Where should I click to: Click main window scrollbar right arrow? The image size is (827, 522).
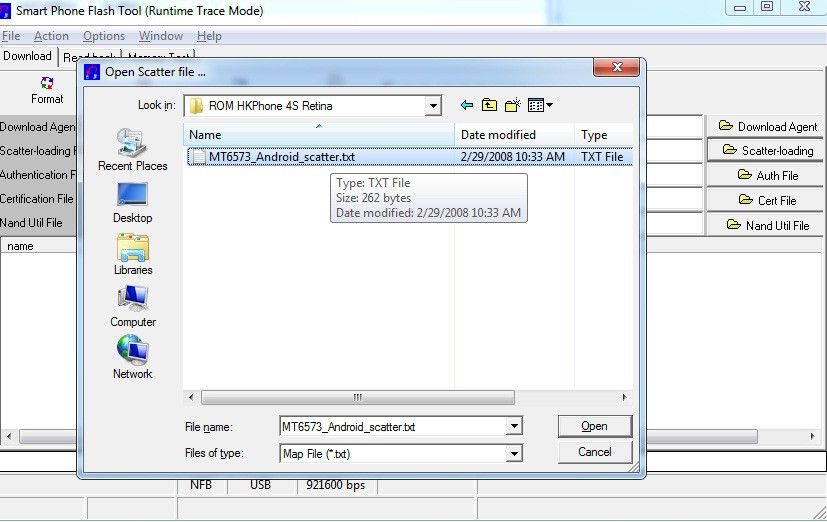(812, 437)
